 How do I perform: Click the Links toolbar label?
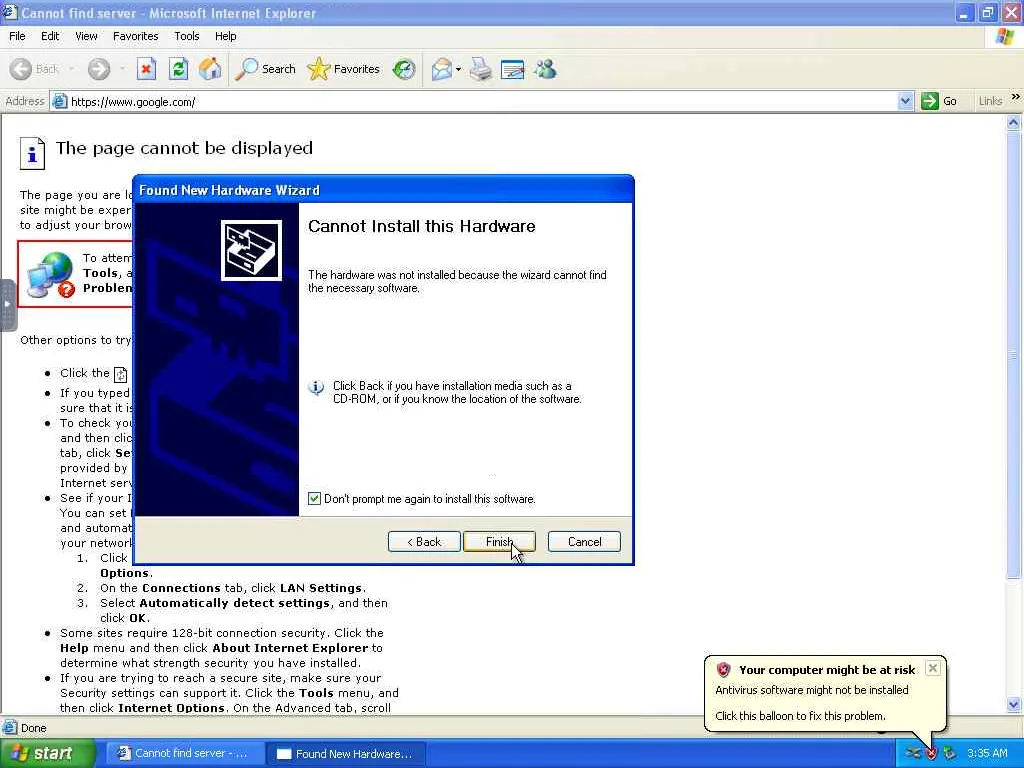pyautogui.click(x=990, y=101)
